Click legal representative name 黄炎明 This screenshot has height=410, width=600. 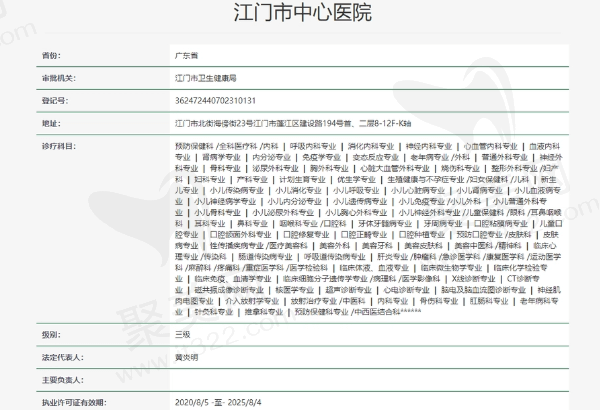click(186, 357)
